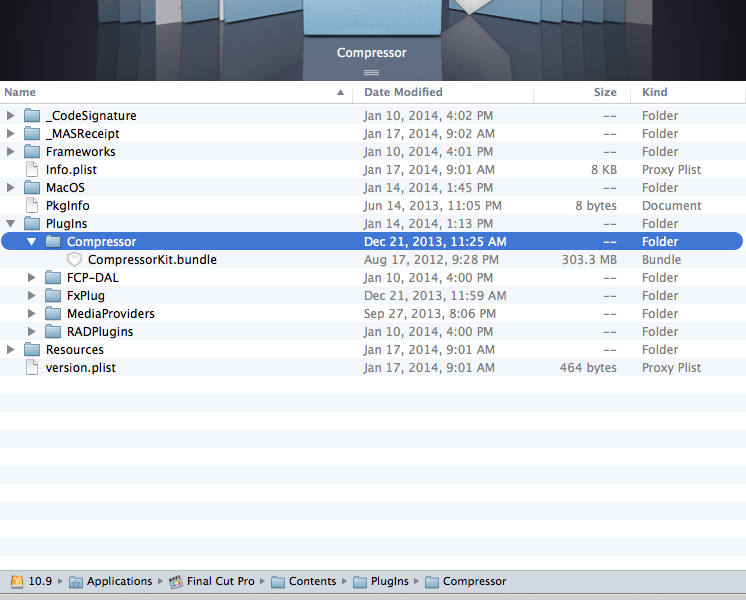Click the Jun 14, 2013, 11:05 PM date
746x600 pixels.
coord(433,206)
